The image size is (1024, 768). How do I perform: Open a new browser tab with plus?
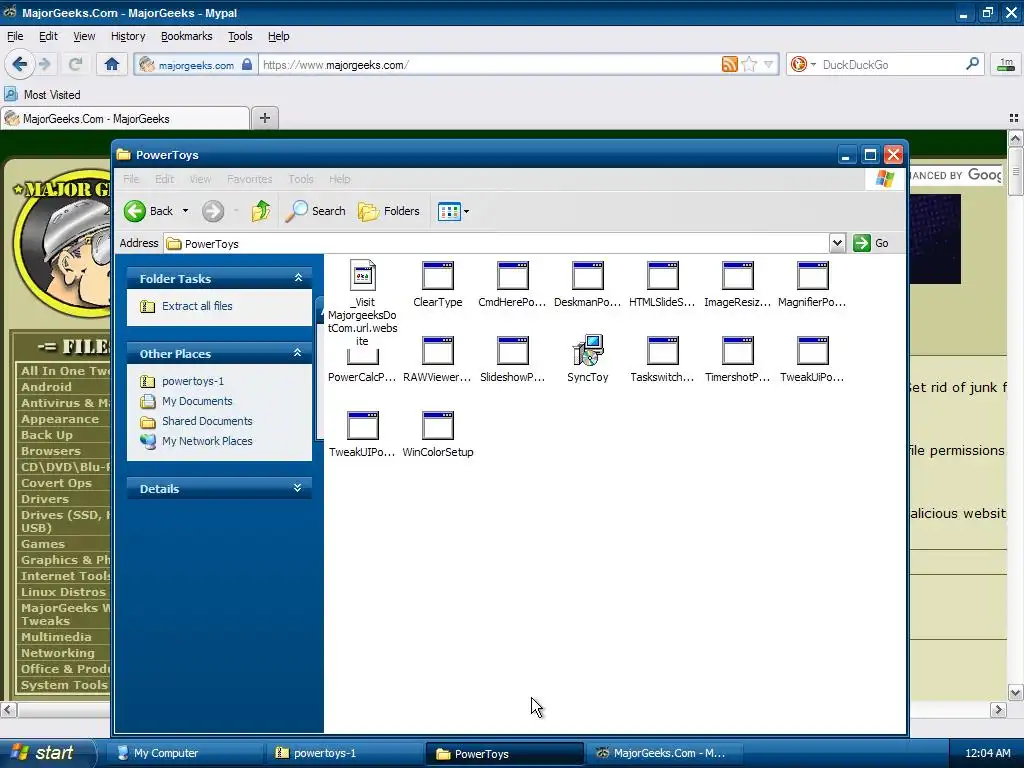click(264, 118)
